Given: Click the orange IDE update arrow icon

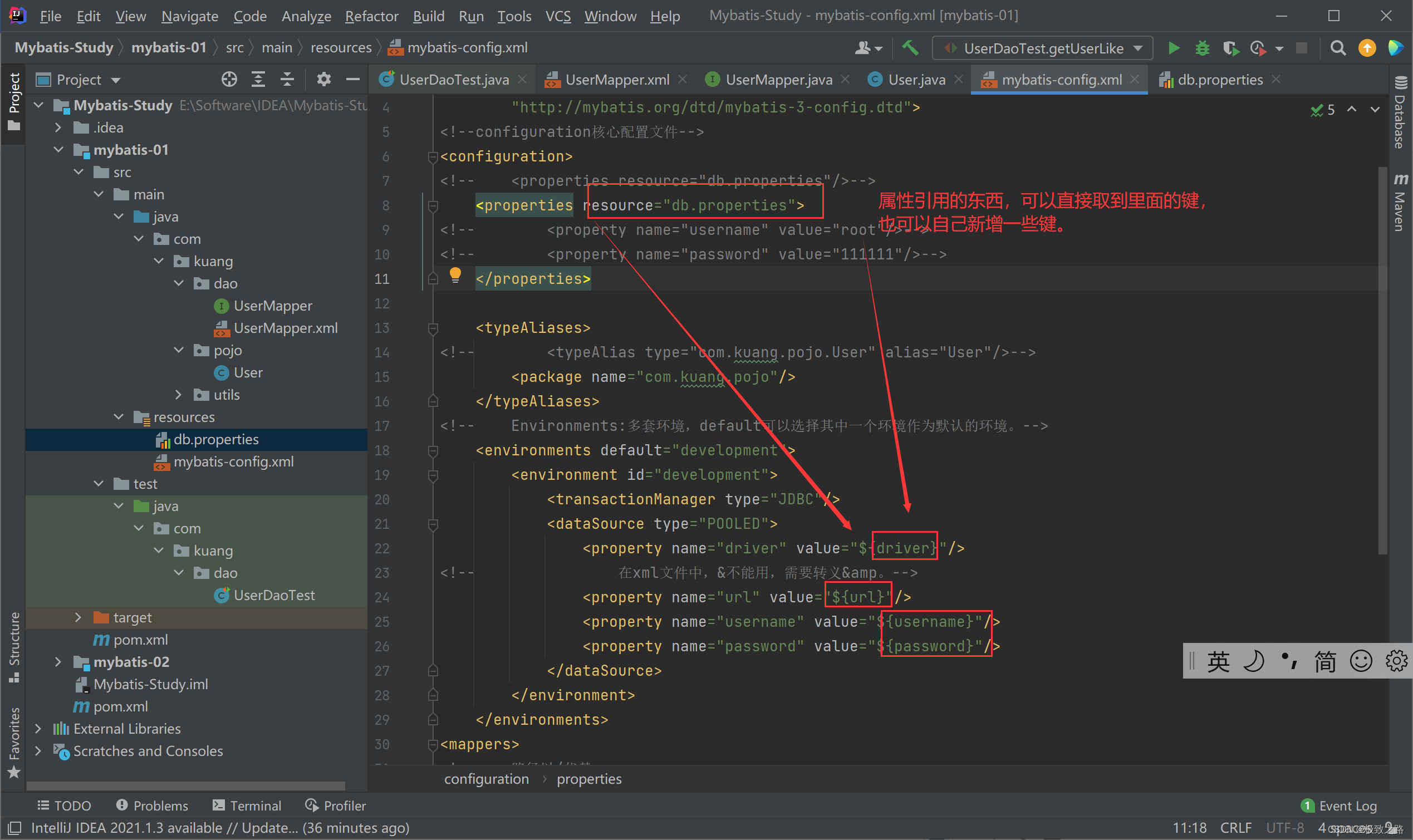Looking at the screenshot, I should [x=1367, y=48].
